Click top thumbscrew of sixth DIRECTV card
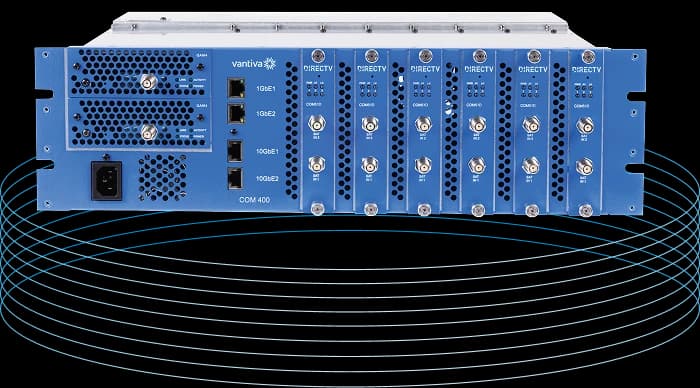The height and width of the screenshot is (388, 700). point(588,57)
